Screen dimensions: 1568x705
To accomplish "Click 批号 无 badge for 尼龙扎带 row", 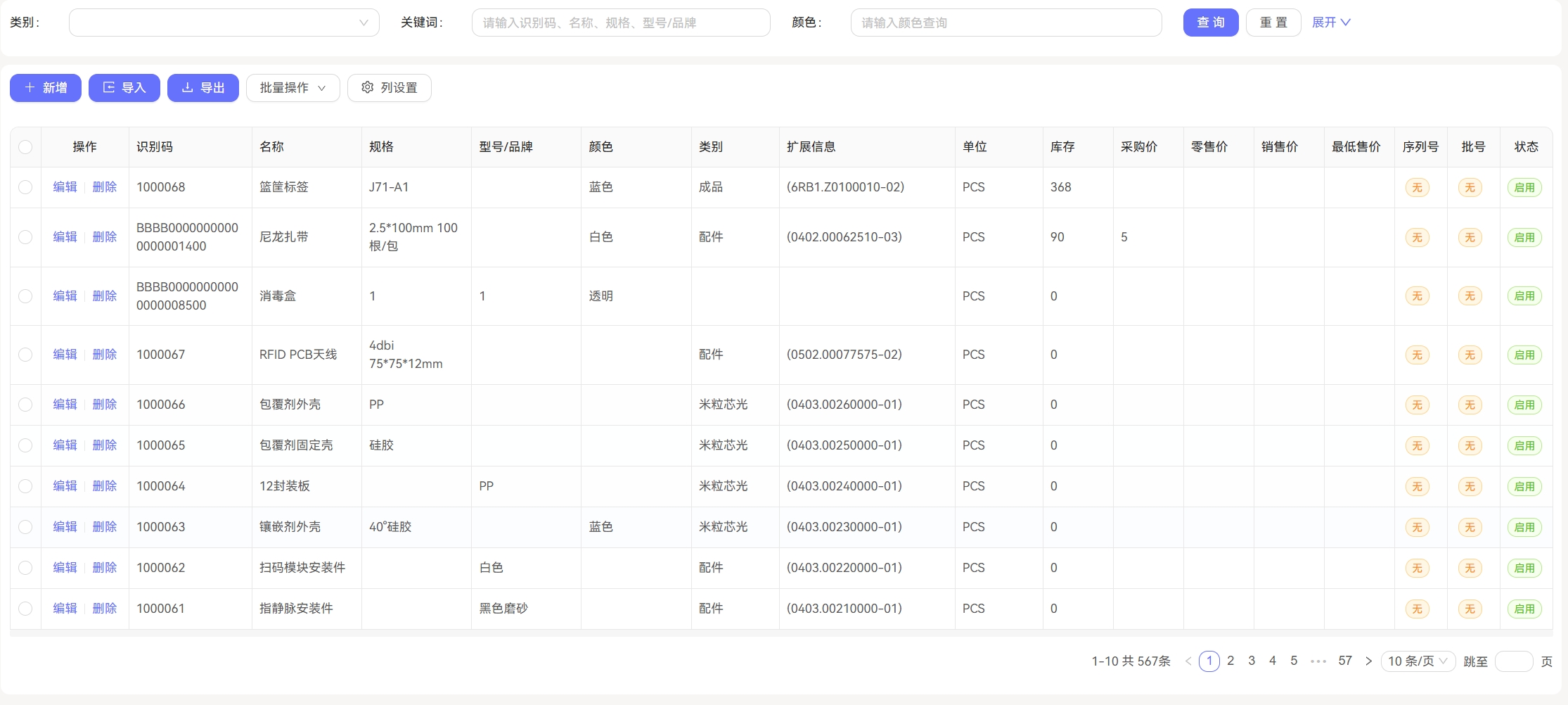I will pos(1470,237).
